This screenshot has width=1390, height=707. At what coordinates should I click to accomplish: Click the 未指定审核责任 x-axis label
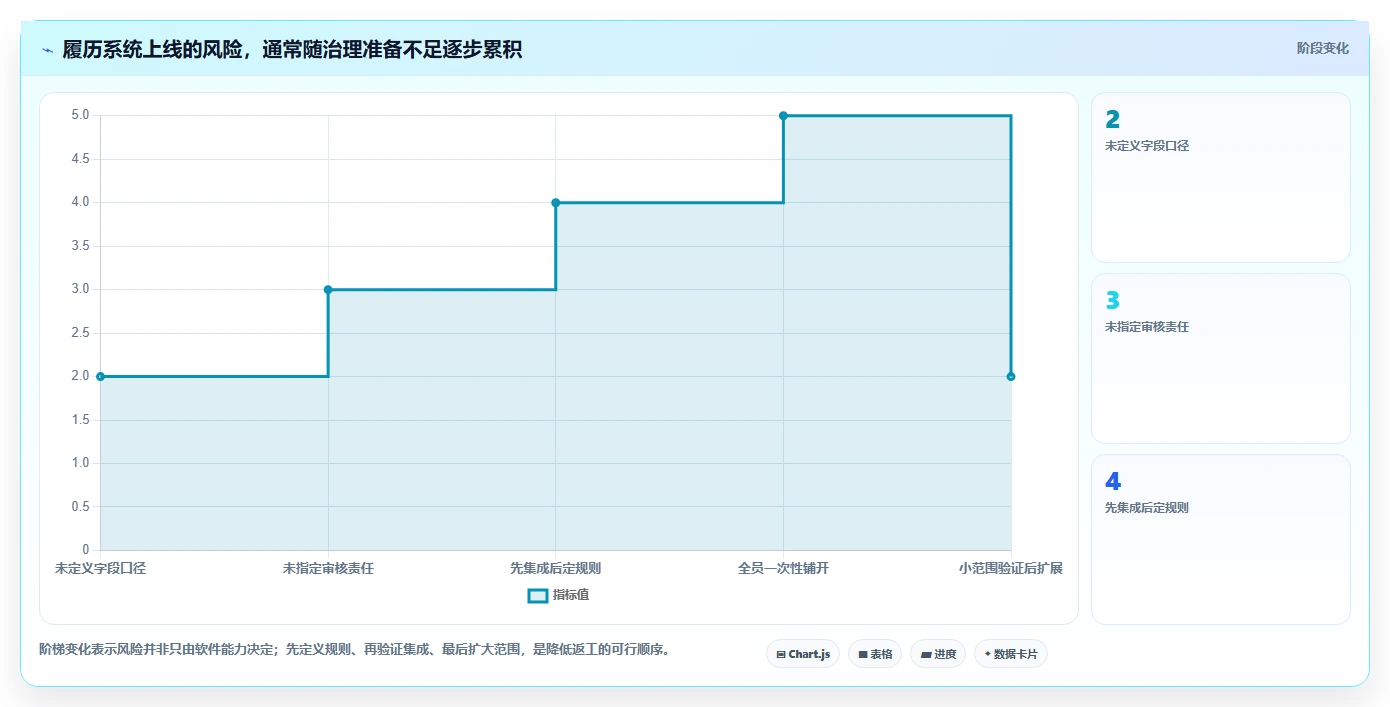point(328,568)
